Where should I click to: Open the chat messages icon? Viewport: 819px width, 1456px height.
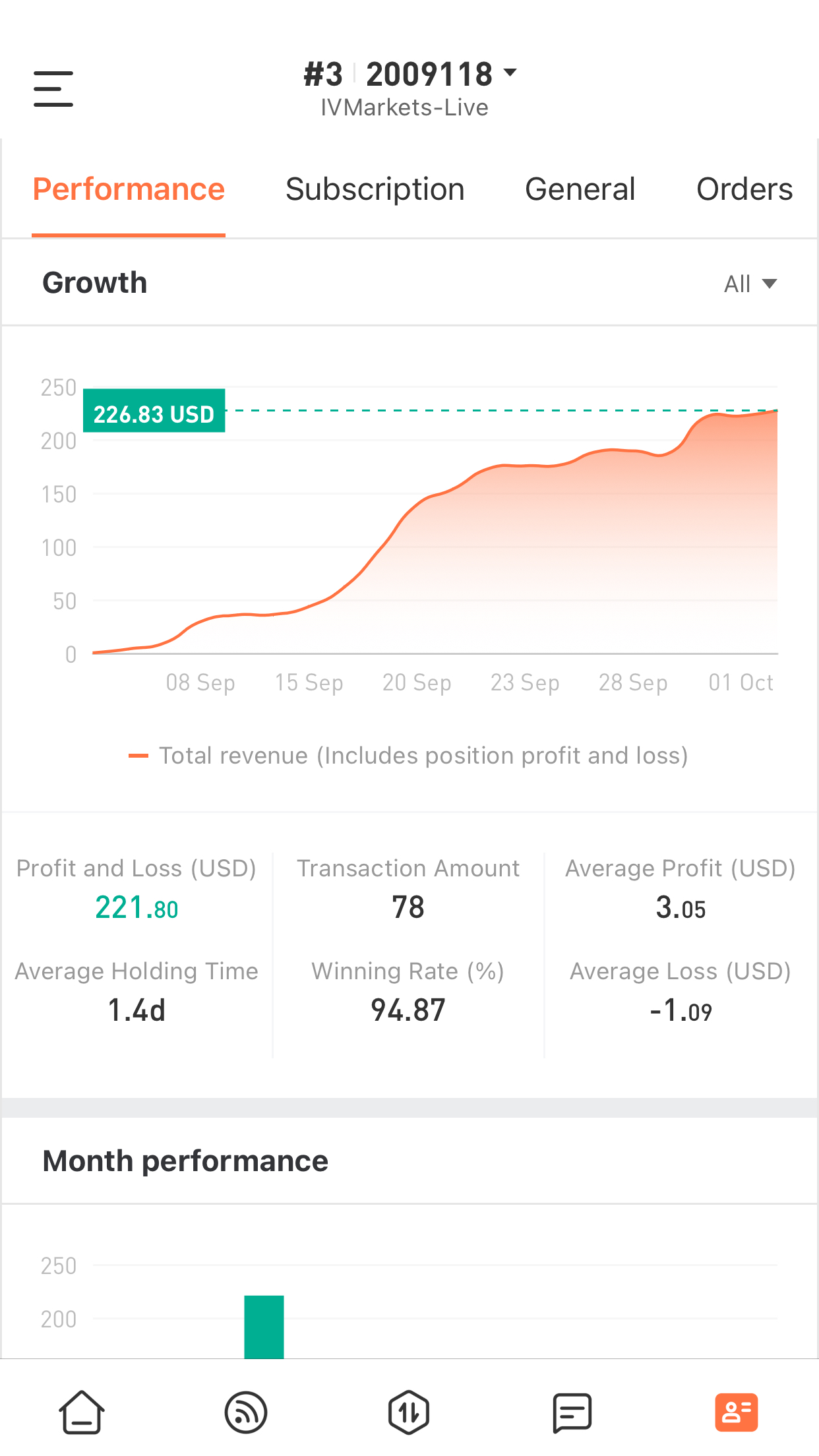572,1412
